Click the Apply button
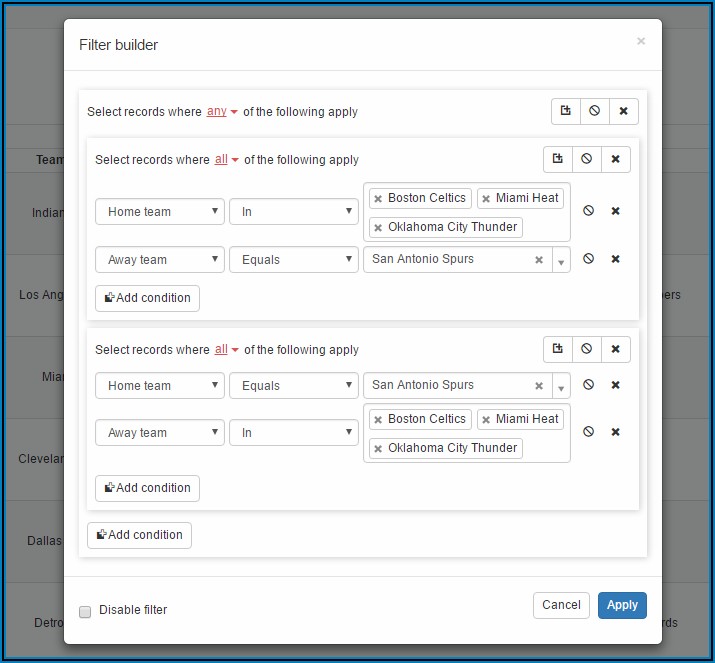This screenshot has height=663, width=715. pos(622,605)
